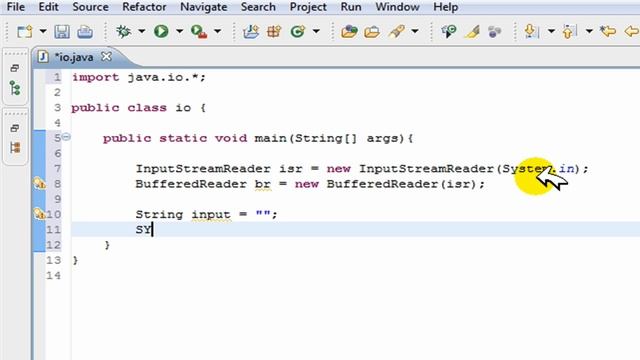Open the orange outline view icon in left sidebar

15,148
